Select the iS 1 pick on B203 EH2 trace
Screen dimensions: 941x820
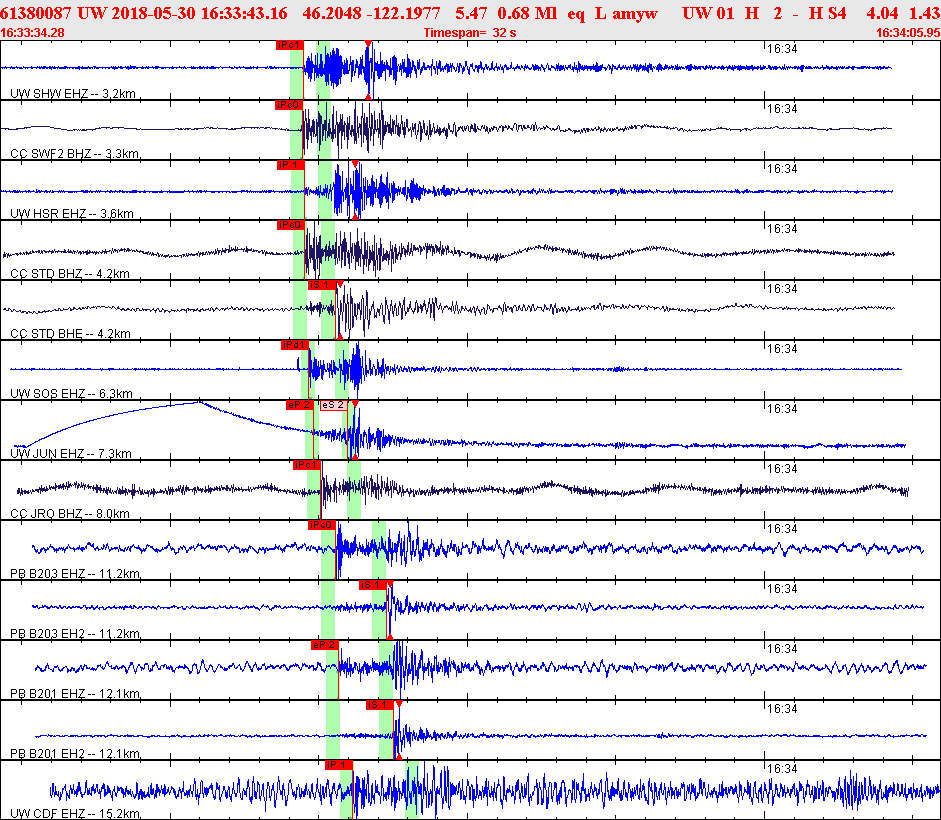pos(373,585)
